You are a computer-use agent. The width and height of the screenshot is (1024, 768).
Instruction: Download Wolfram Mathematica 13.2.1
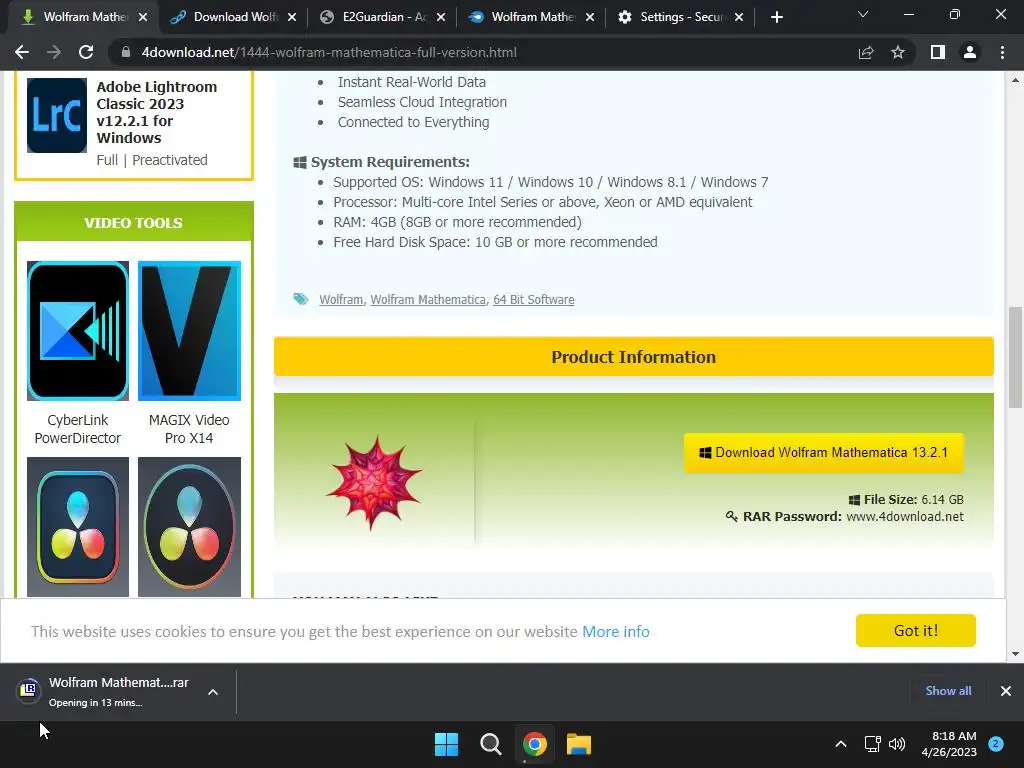coord(824,453)
